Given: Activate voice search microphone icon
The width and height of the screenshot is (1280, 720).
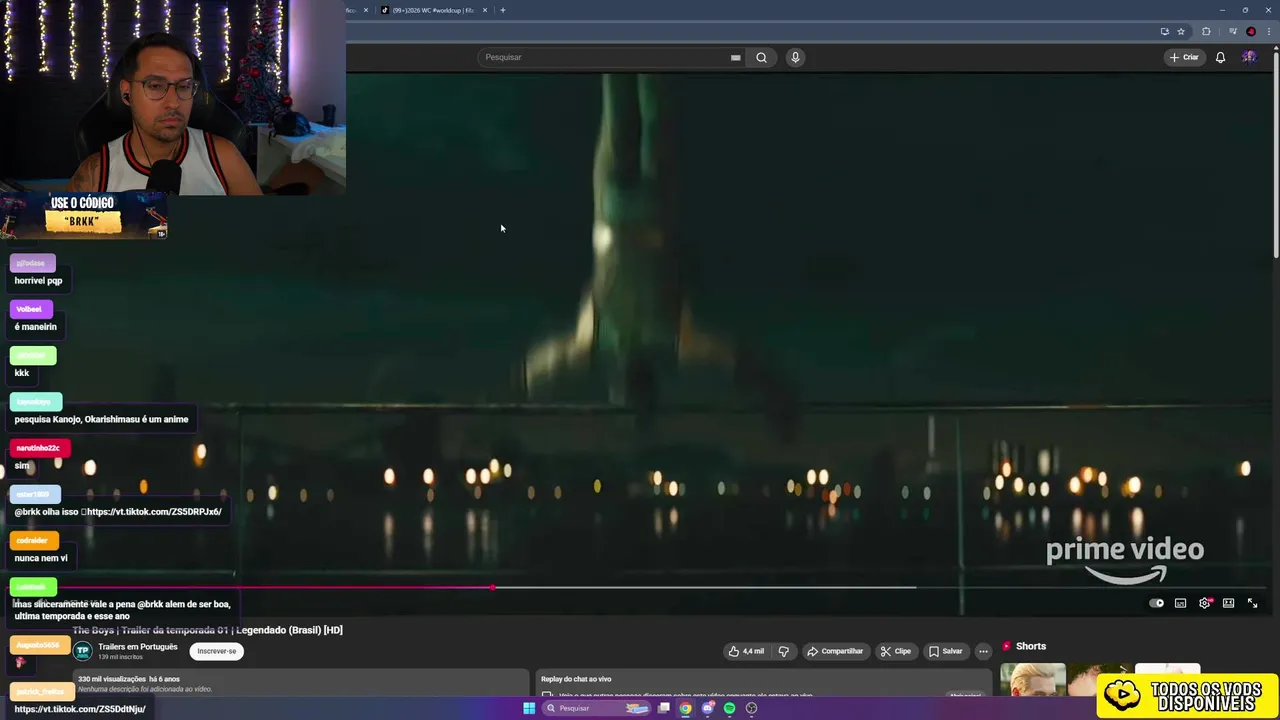Looking at the screenshot, I should [795, 57].
